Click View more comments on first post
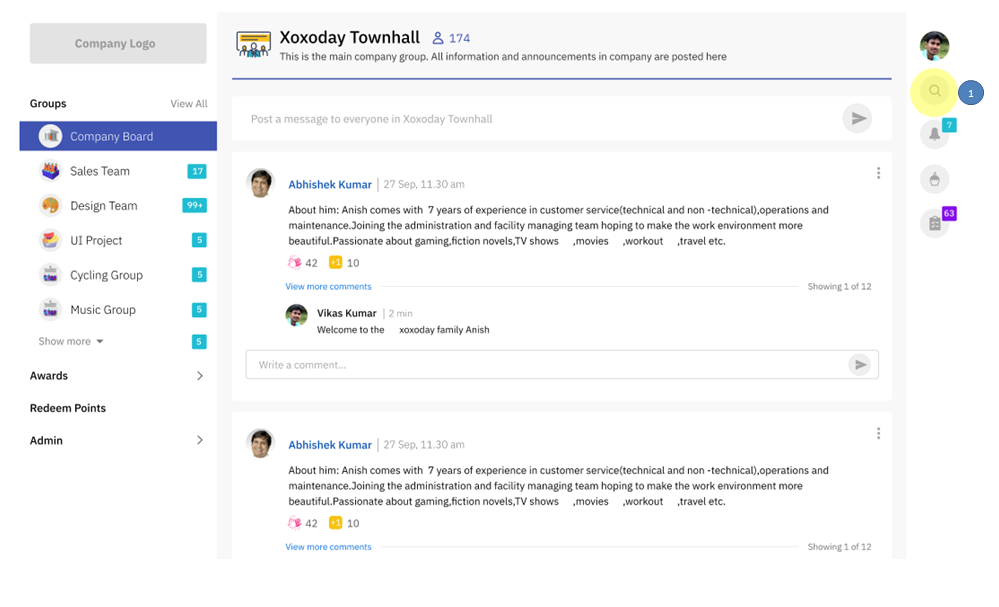This screenshot has width=999, height=607. (328, 287)
